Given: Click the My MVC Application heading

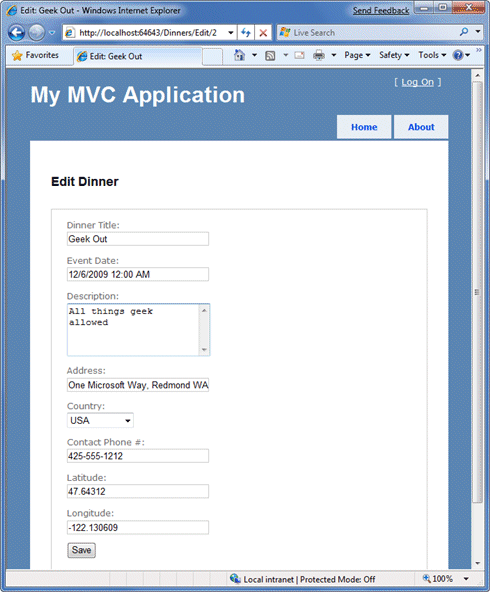Looking at the screenshot, I should click(138, 95).
